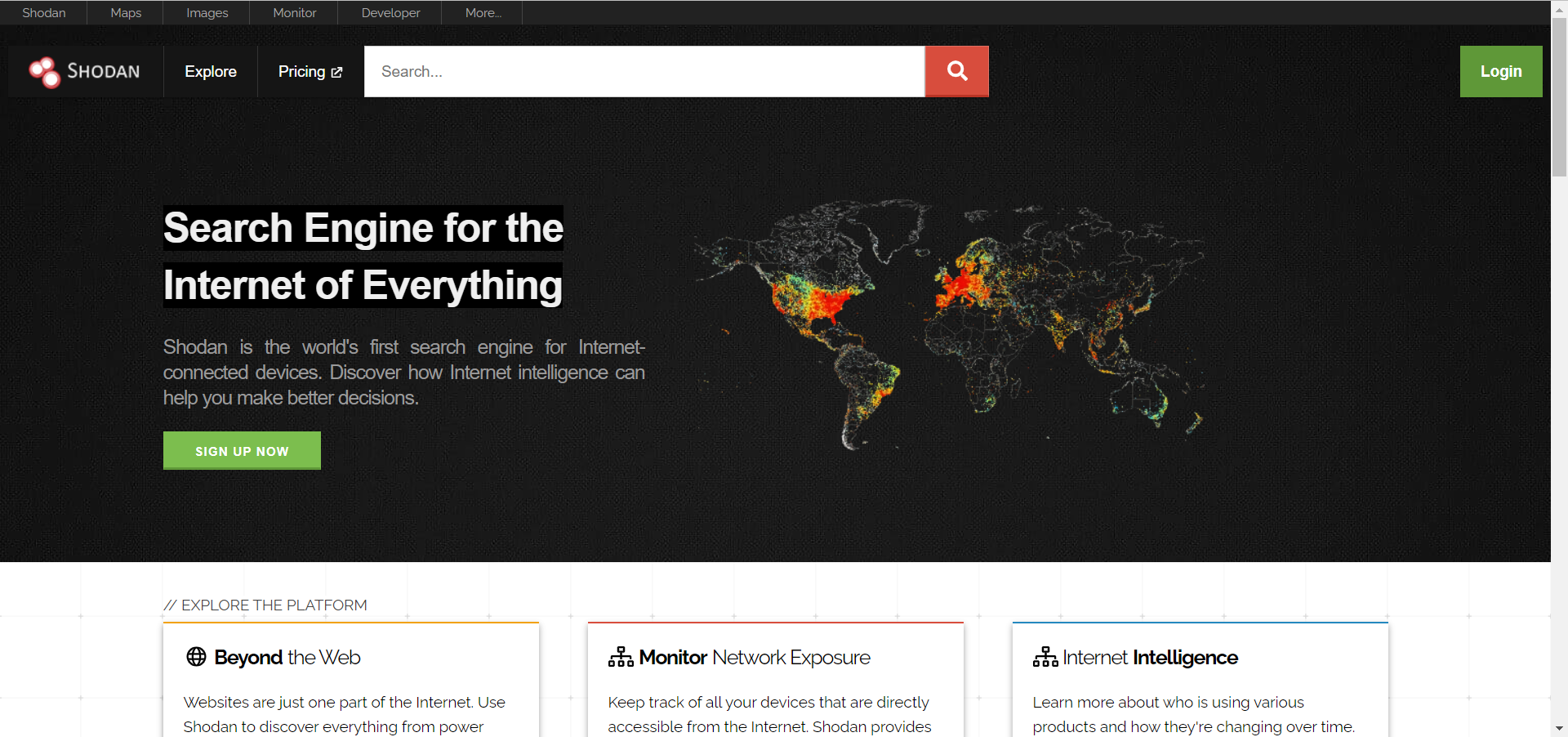The image size is (1568, 737).
Task: Open the Monitor top bar item
Action: click(x=295, y=13)
